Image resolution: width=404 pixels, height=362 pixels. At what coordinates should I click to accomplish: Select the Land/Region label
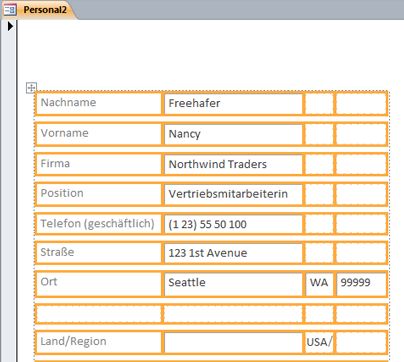click(x=98, y=342)
